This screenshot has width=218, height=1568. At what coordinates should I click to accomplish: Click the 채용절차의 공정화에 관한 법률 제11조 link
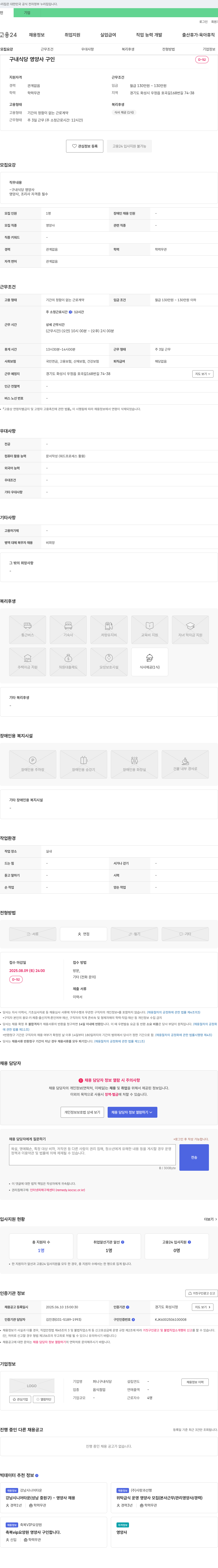click(x=120, y=1042)
